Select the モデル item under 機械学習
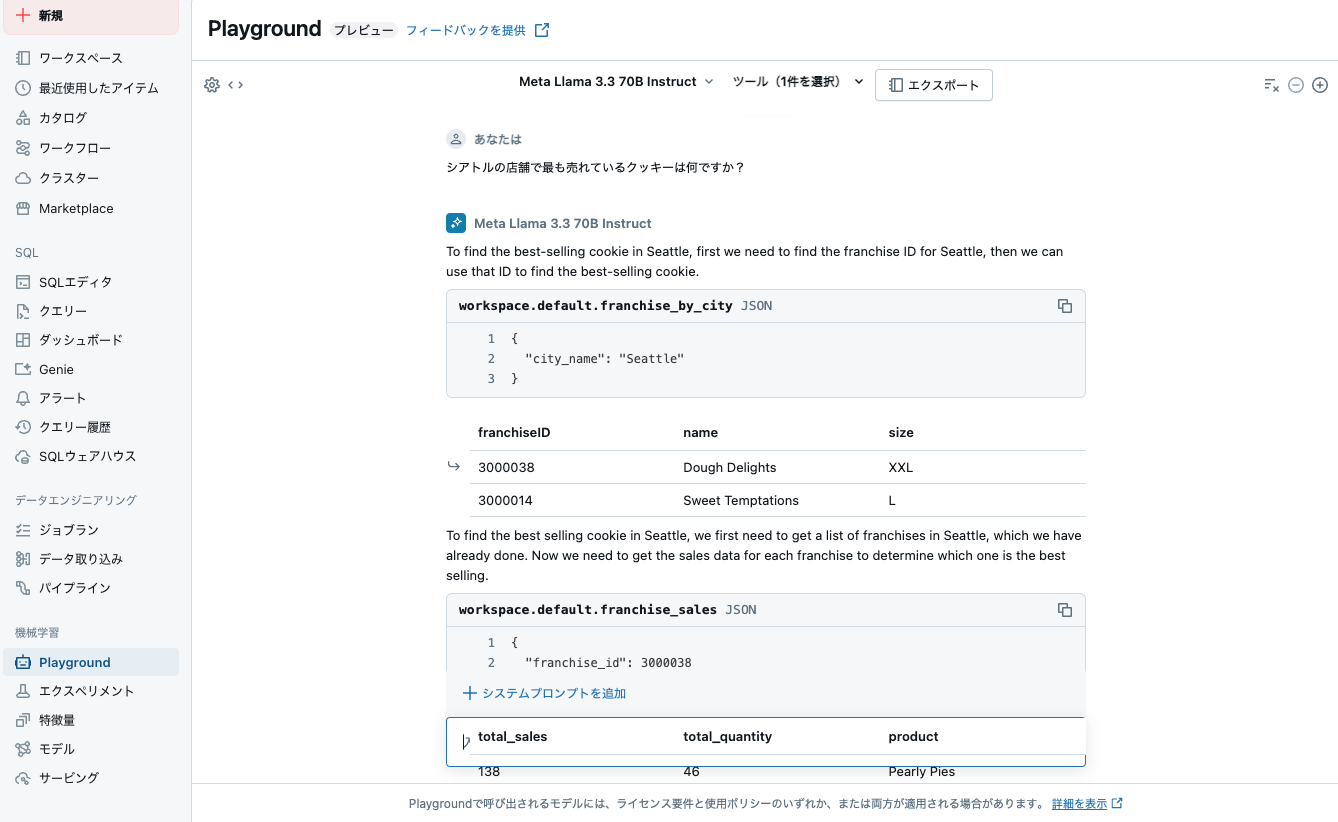1338x822 pixels. pyautogui.click(x=55, y=748)
